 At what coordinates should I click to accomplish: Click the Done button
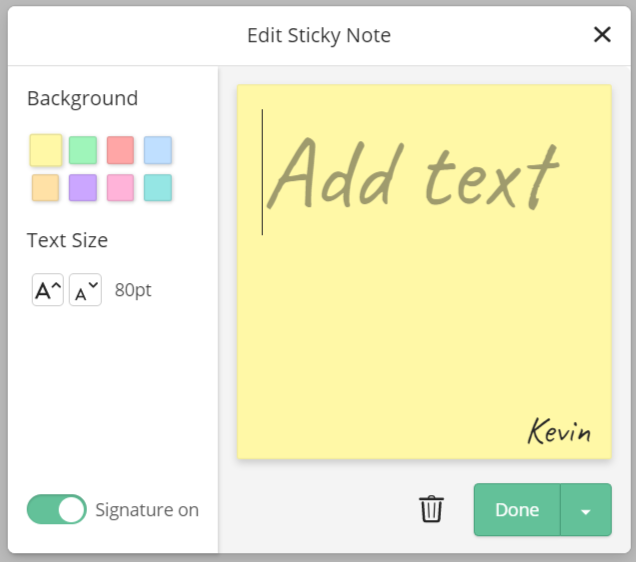(517, 510)
